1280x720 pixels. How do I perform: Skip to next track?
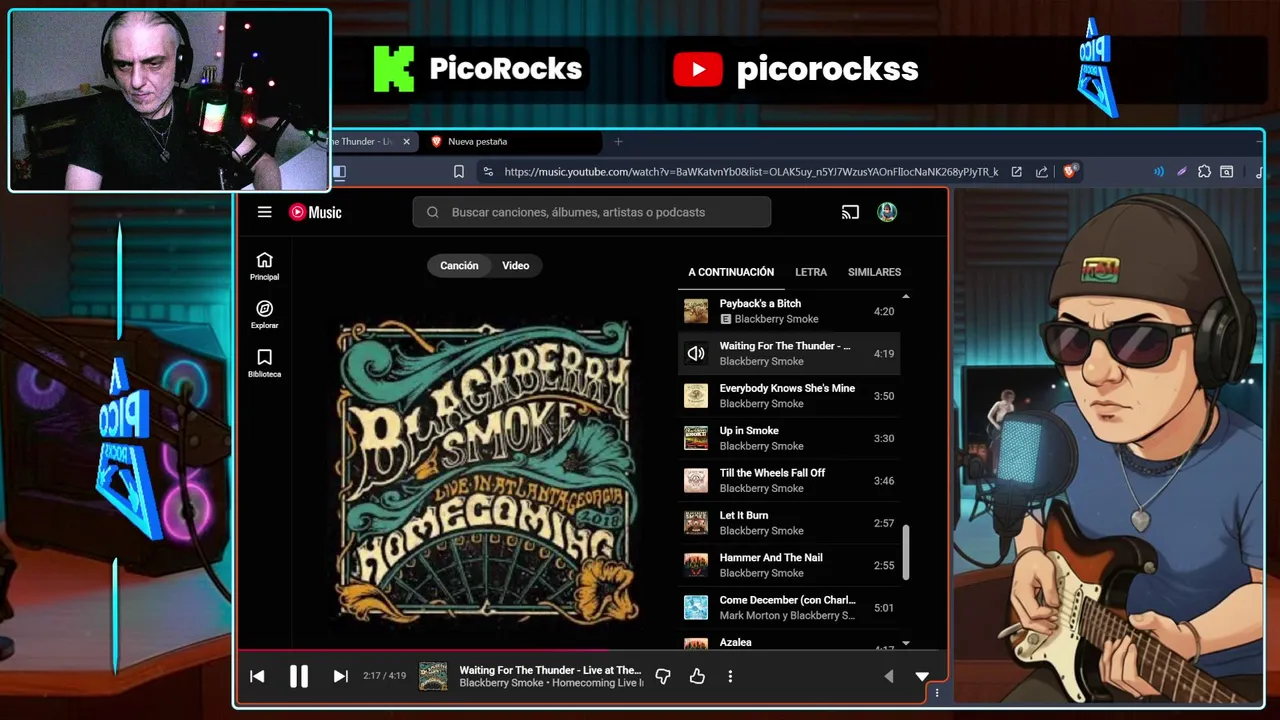click(x=340, y=676)
